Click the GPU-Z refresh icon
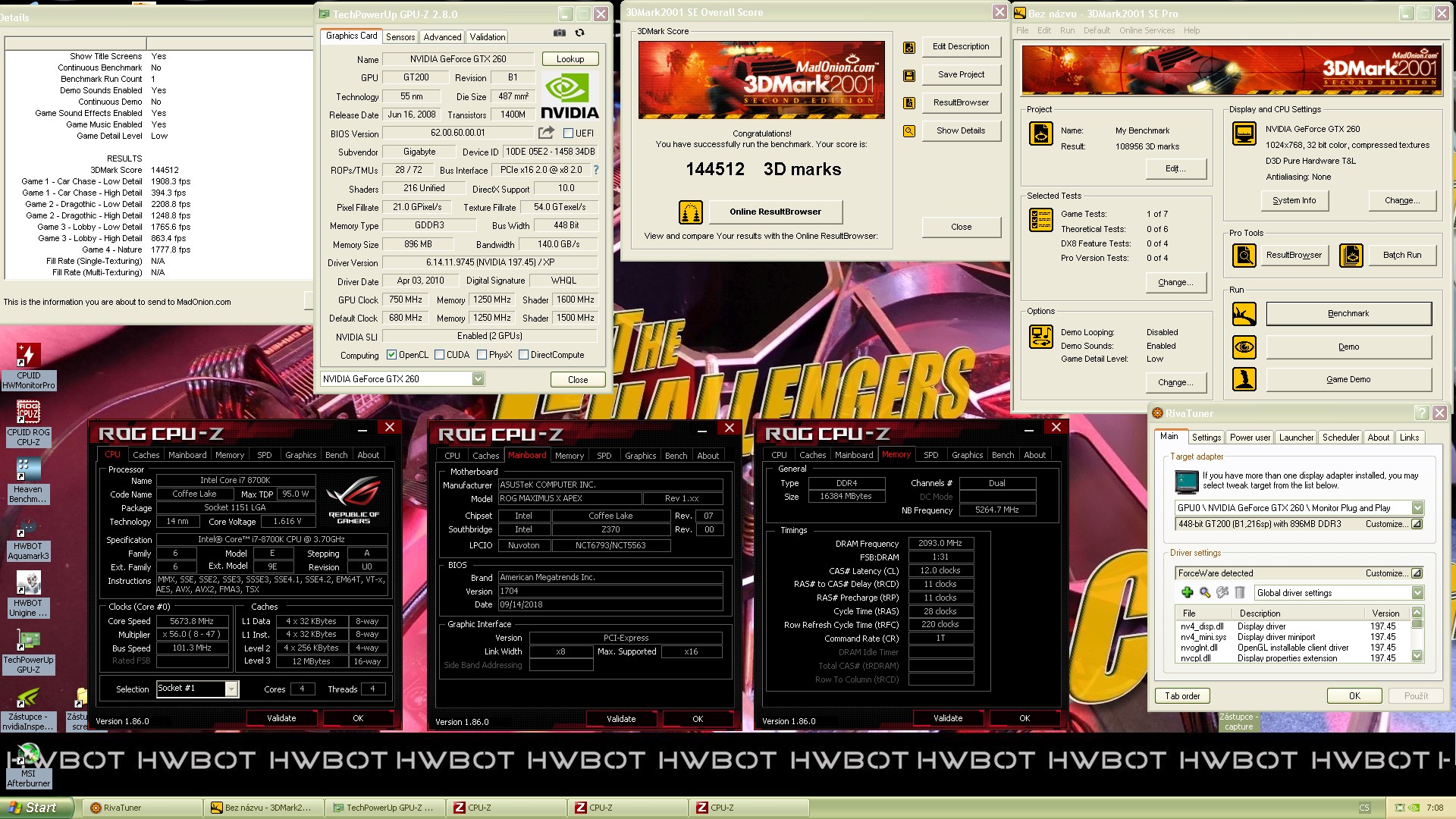 coord(580,33)
